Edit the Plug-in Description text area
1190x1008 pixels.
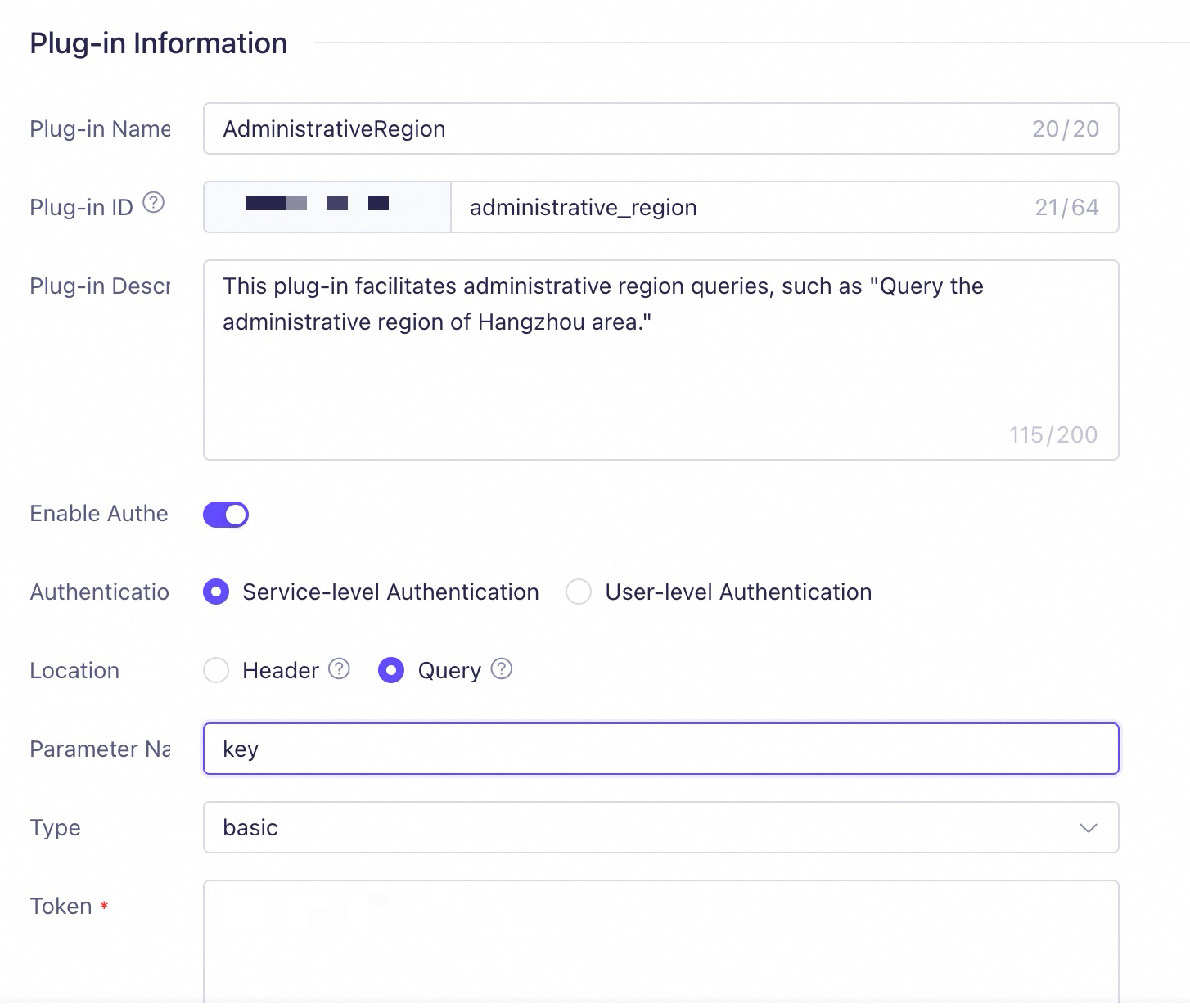pyautogui.click(x=660, y=360)
